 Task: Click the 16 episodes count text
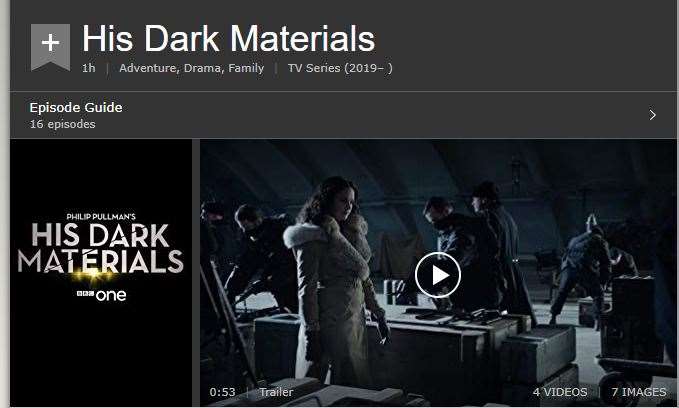point(62,124)
